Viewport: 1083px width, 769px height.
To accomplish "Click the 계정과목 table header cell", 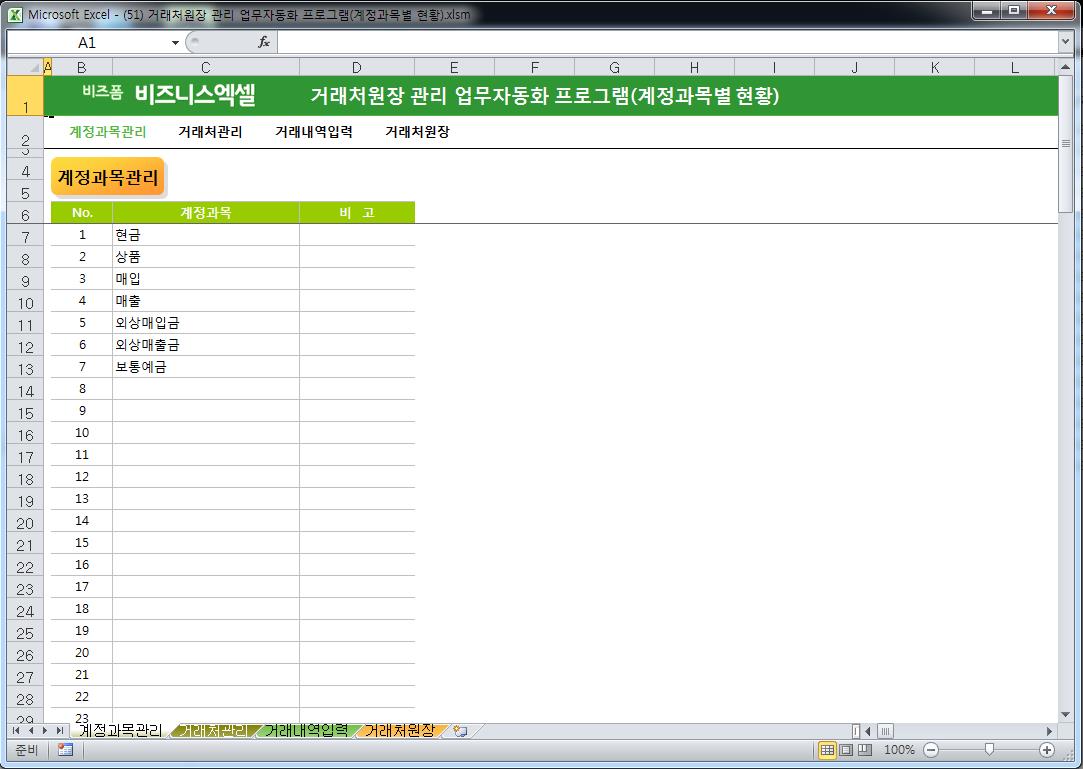I will tap(206, 212).
